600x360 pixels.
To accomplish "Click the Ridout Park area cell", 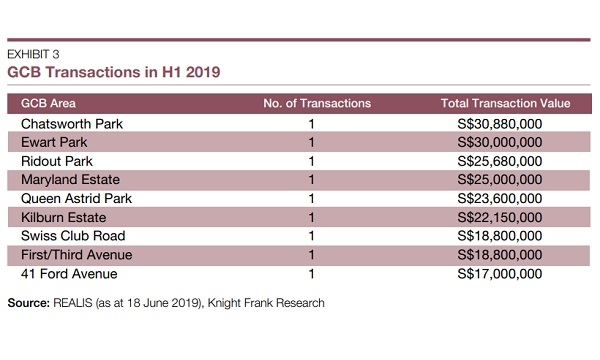I will point(57,161).
